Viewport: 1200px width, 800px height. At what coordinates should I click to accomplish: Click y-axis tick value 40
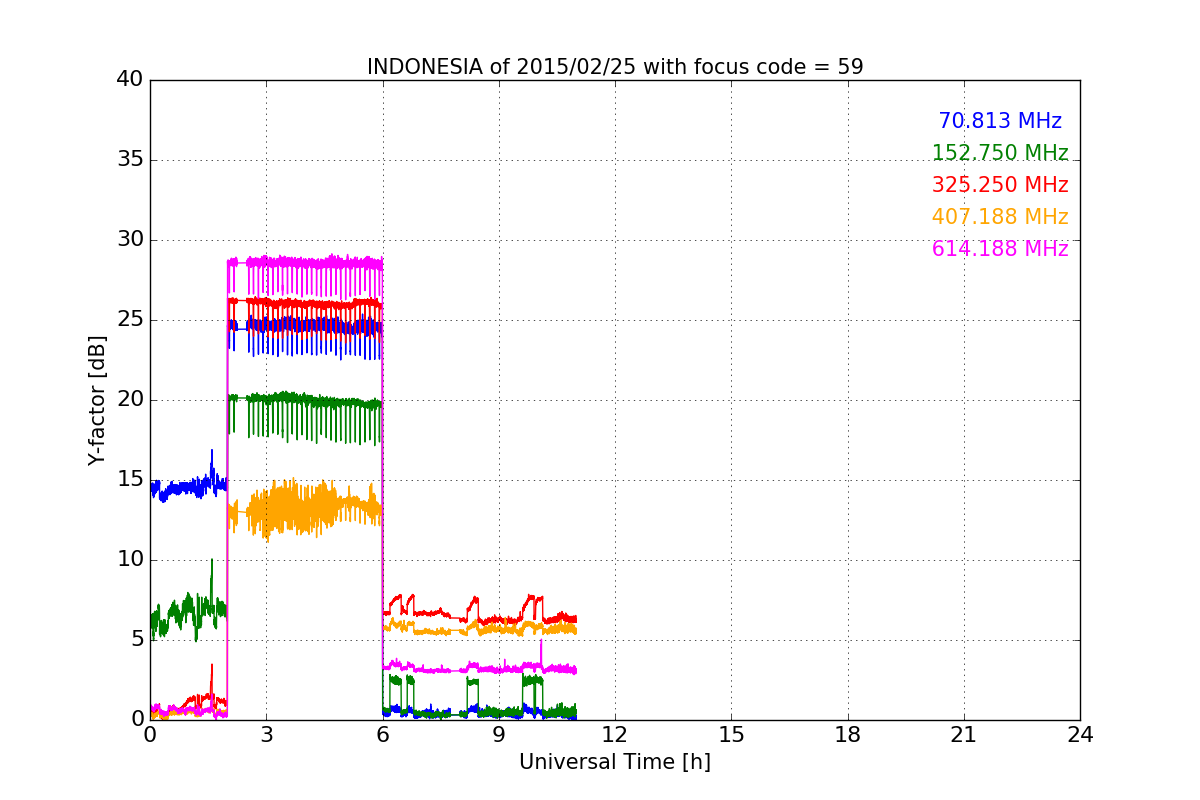(130, 80)
